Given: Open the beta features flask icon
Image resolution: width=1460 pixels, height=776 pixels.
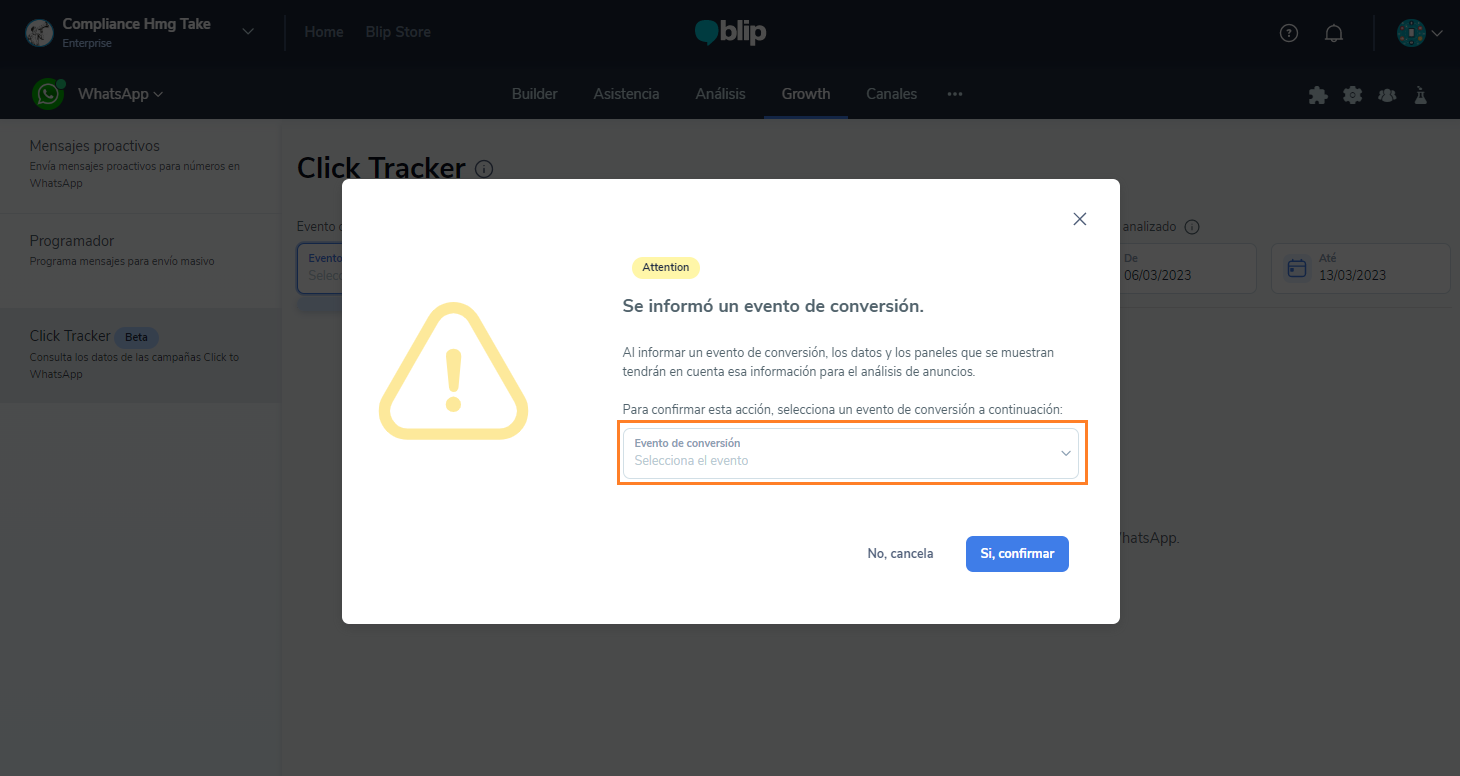Looking at the screenshot, I should [1420, 95].
